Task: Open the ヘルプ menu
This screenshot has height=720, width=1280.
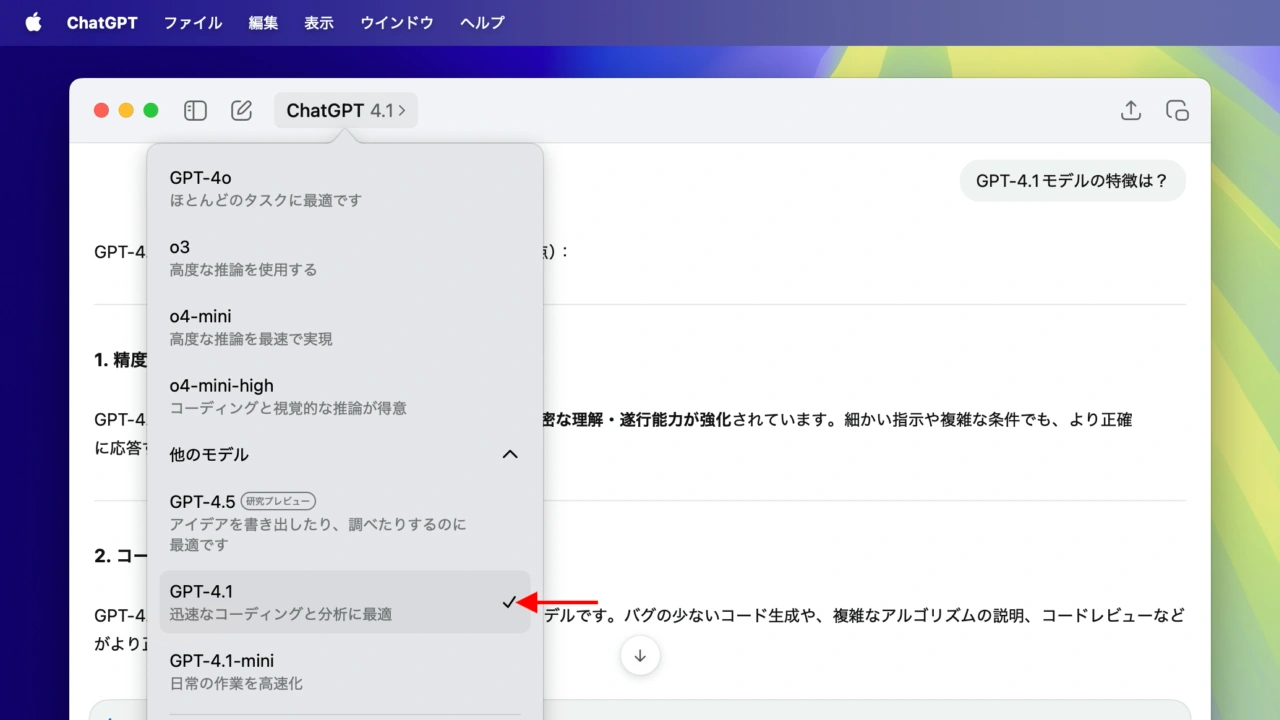Action: pos(482,22)
